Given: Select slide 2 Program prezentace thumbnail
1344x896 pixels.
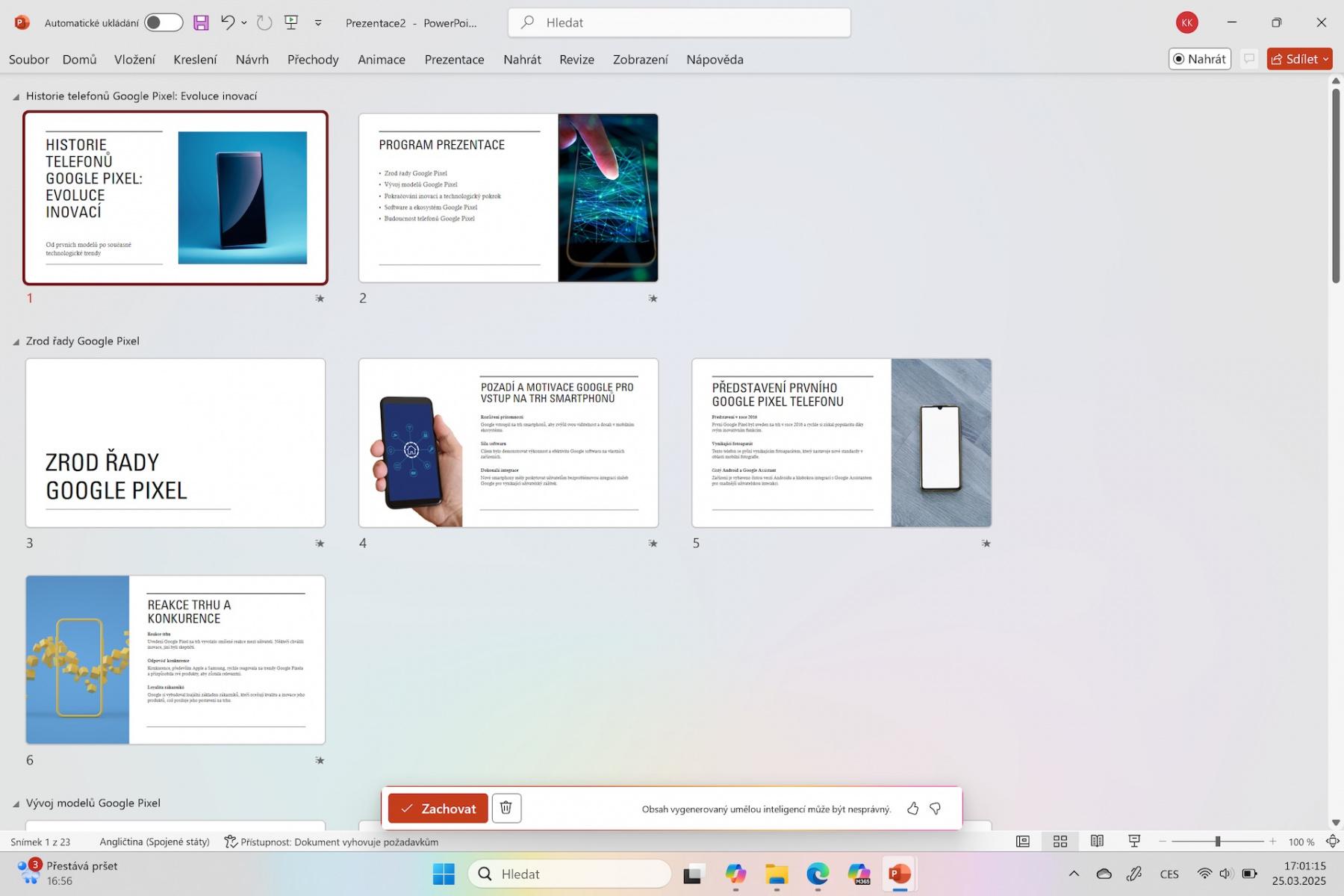Looking at the screenshot, I should [x=508, y=198].
